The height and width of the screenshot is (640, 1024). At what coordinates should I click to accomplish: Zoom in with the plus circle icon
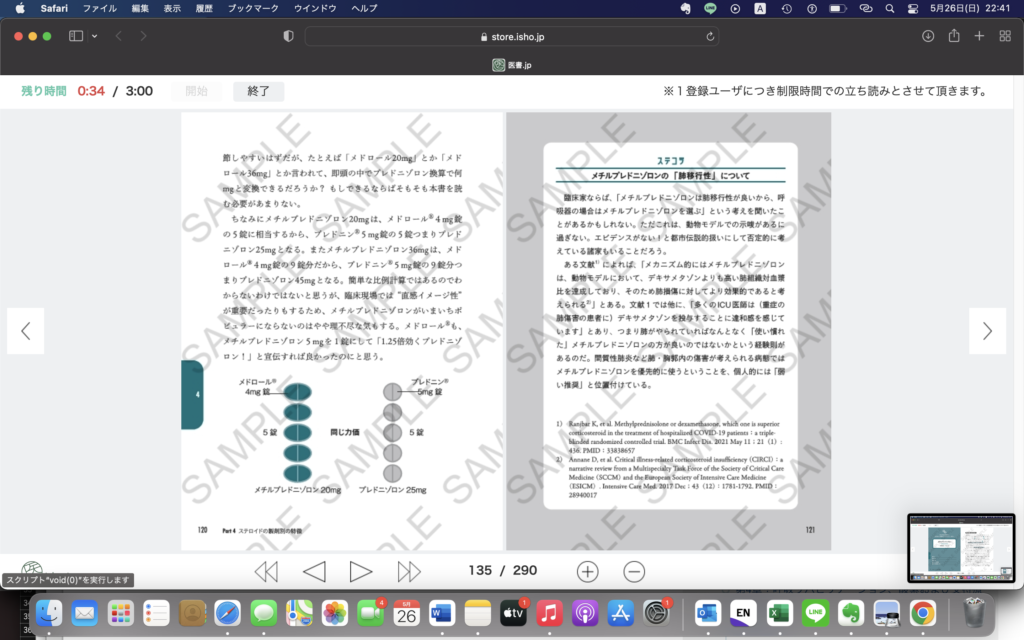(x=587, y=571)
